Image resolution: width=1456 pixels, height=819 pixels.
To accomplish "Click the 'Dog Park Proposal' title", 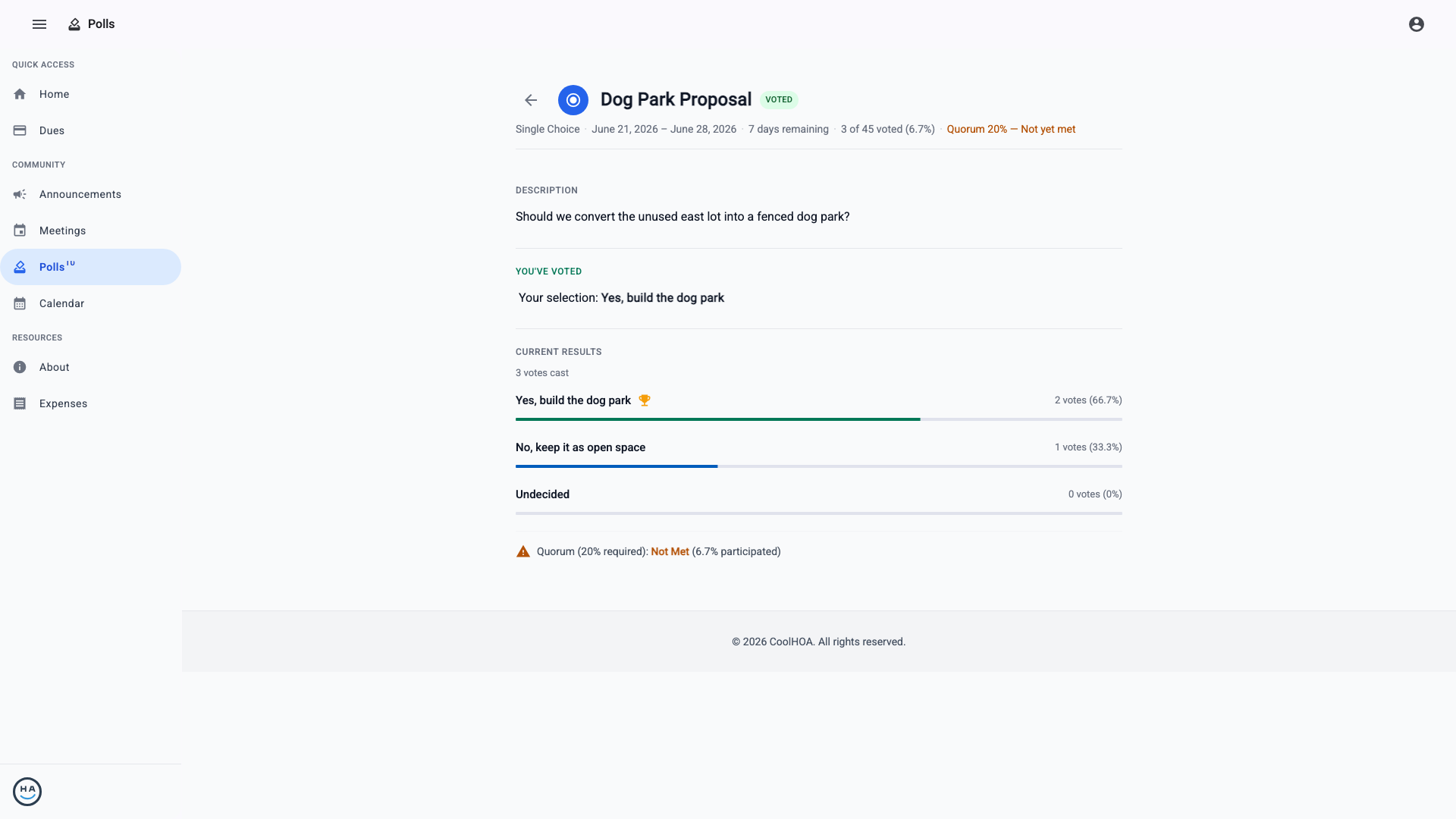I will [x=676, y=99].
